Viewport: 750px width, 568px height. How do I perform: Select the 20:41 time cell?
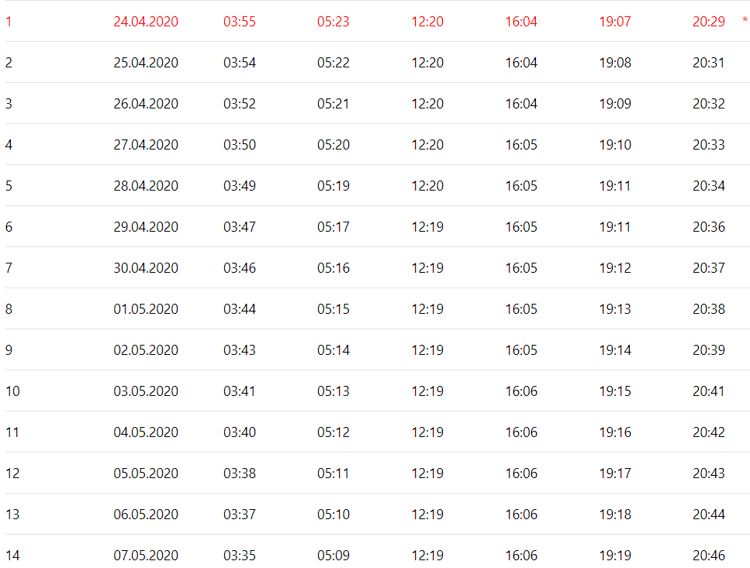click(x=708, y=390)
